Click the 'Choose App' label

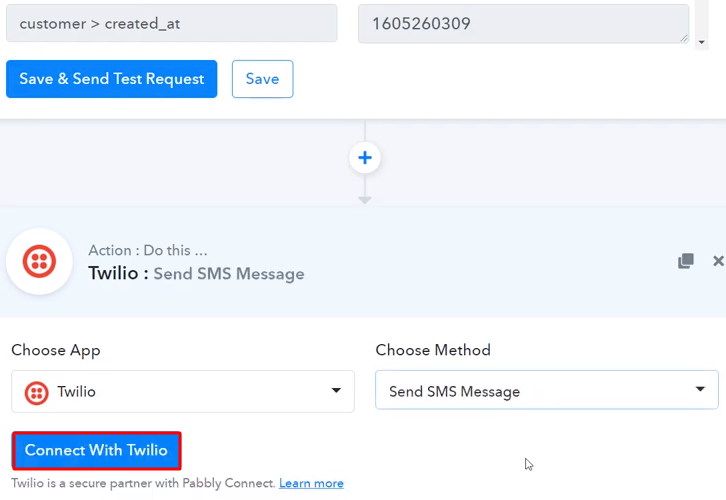coord(56,350)
